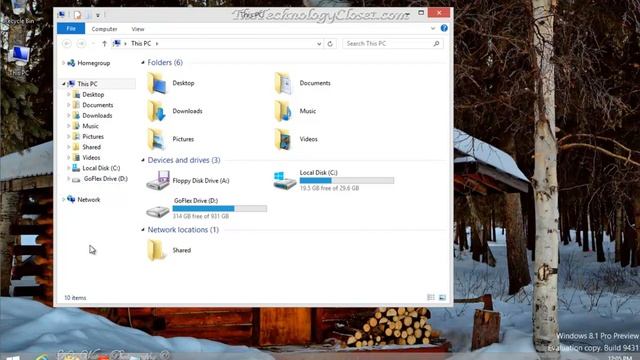640x360 pixels.
Task: Open the Start button on taskbar
Action: (13, 358)
